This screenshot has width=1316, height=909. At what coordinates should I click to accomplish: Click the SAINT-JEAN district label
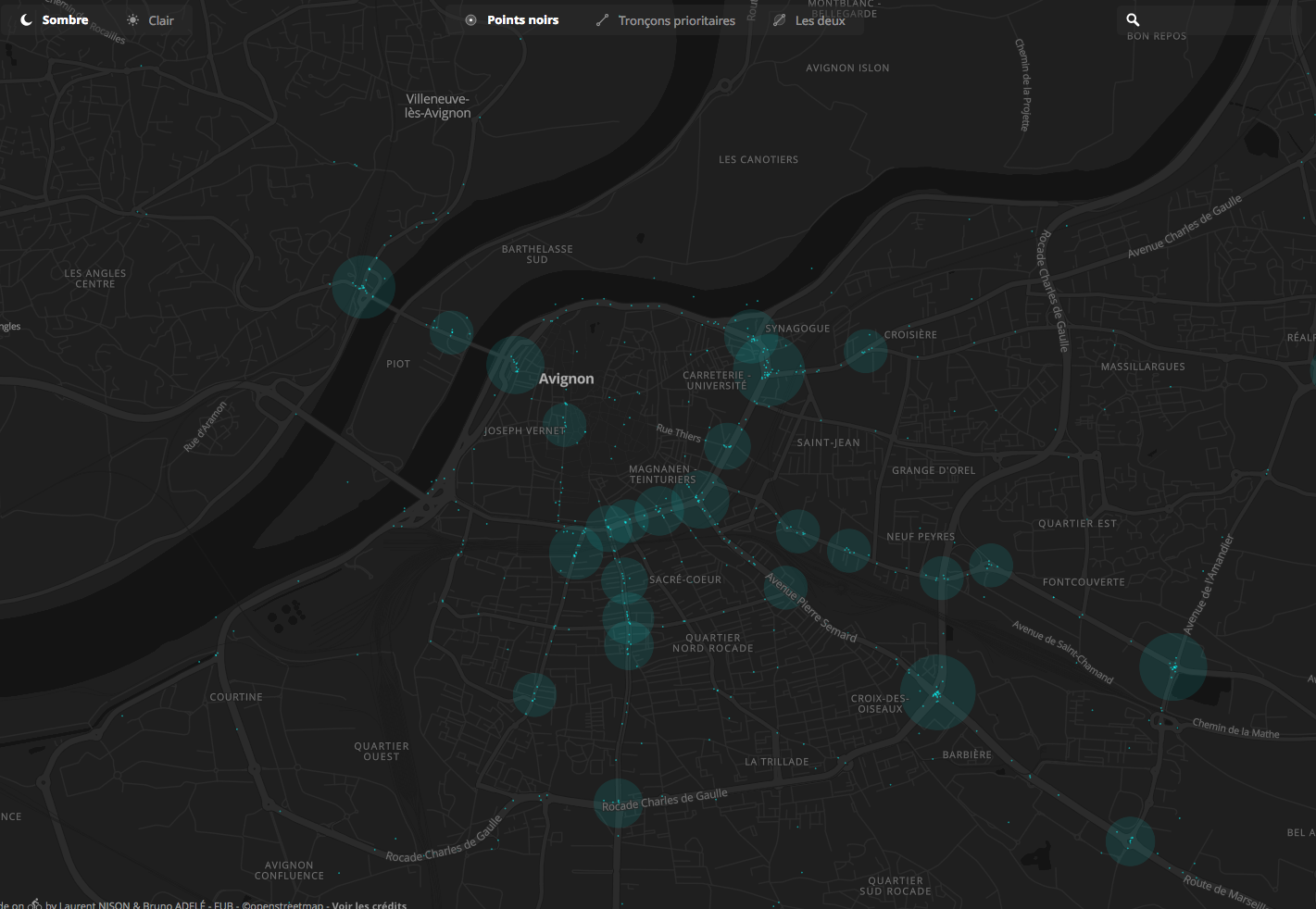click(x=828, y=442)
